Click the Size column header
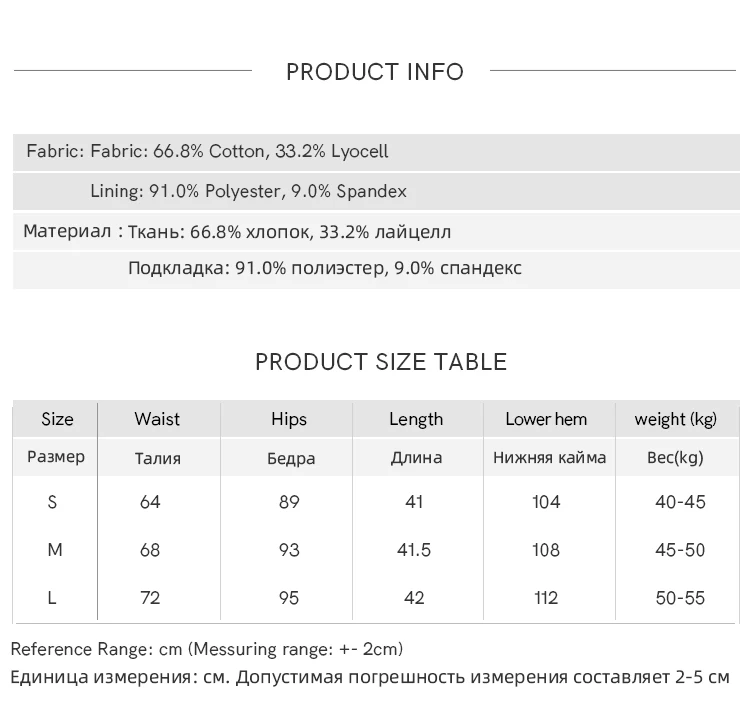The height and width of the screenshot is (714, 750). (x=57, y=419)
